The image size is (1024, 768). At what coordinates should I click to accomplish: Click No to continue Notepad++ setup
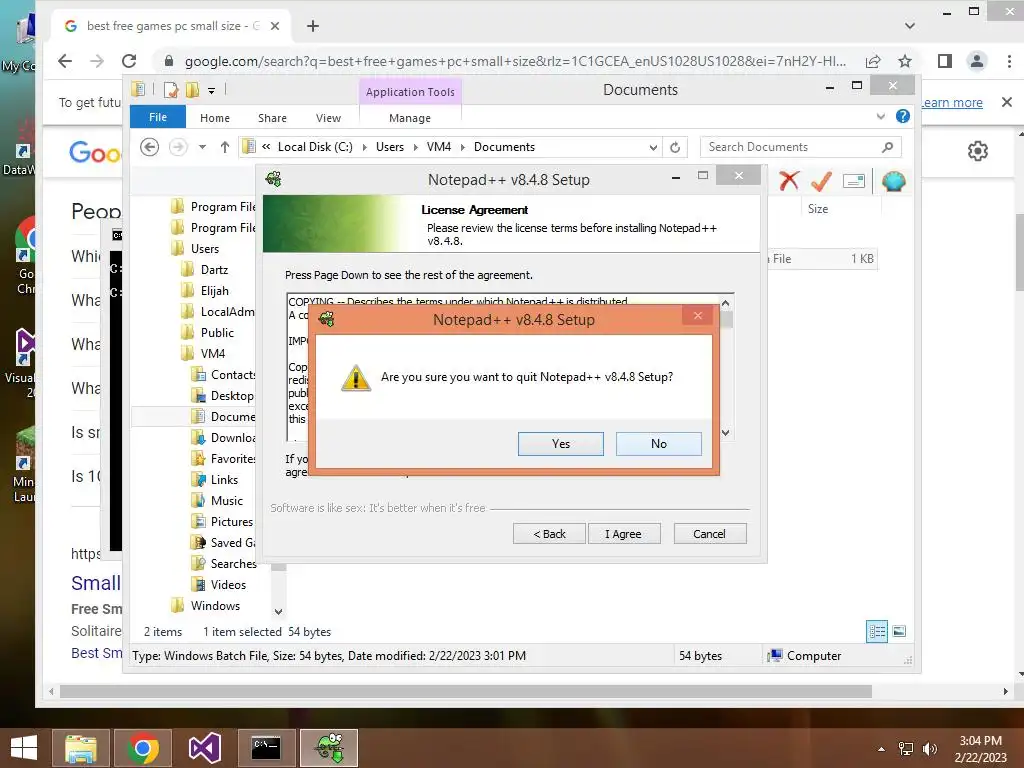[x=658, y=444]
